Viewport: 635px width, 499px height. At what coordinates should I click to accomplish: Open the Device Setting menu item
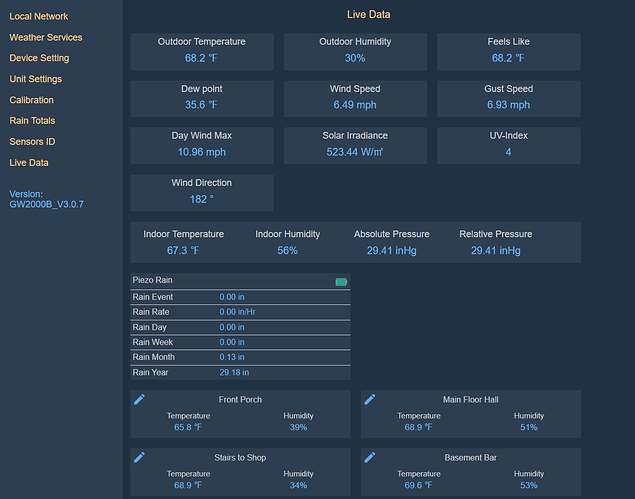click(x=39, y=58)
